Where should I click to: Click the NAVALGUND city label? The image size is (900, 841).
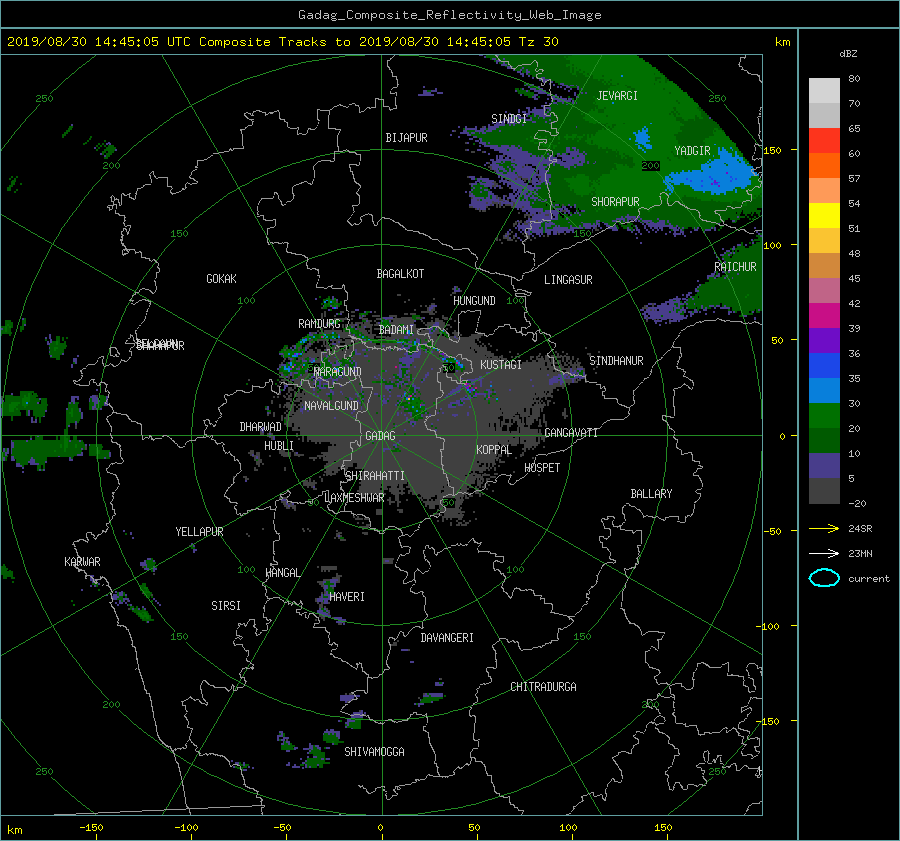coord(331,405)
